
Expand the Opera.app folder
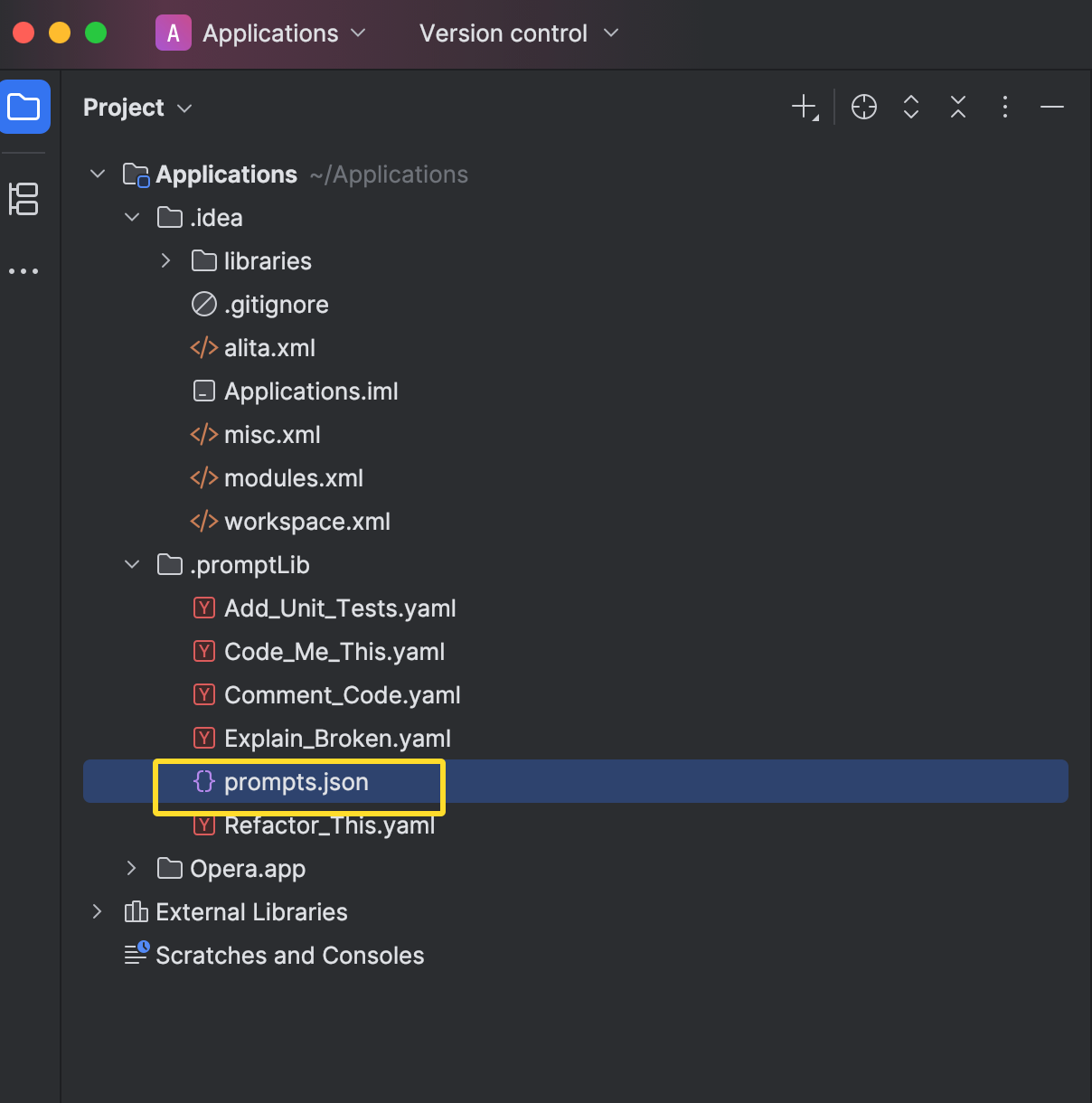132,868
